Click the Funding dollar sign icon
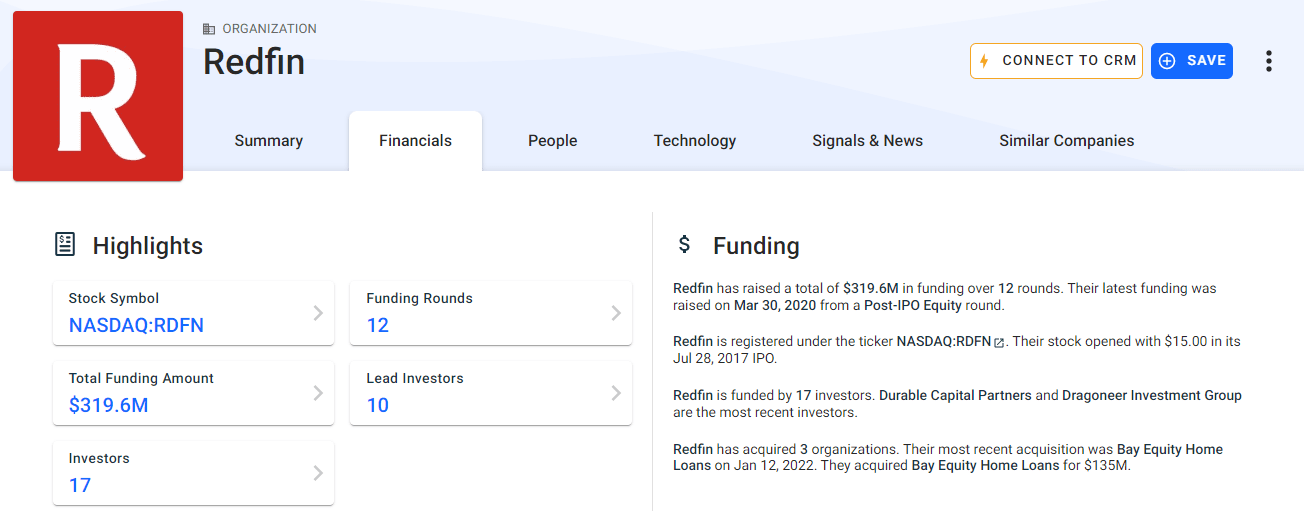 click(684, 244)
